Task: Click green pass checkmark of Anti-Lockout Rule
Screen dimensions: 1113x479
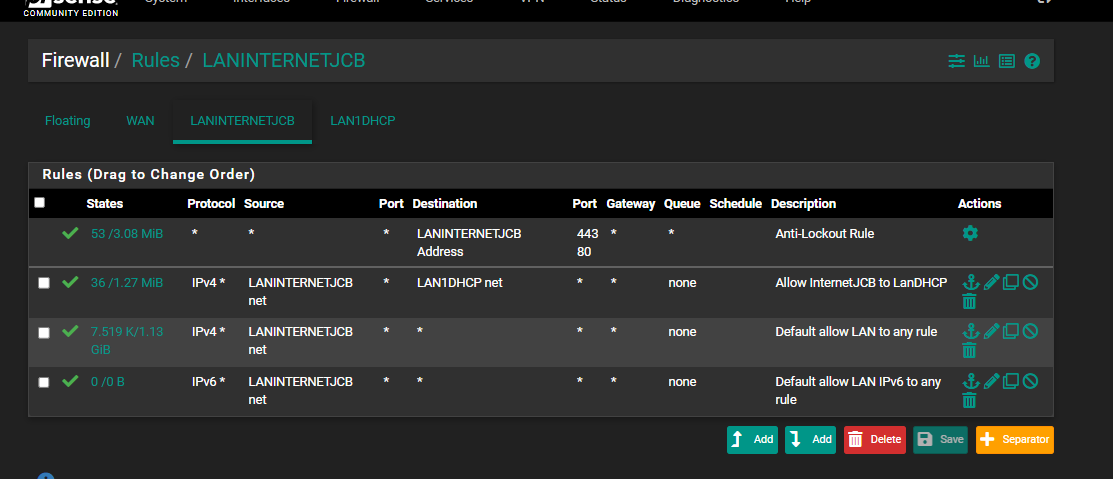Action: coord(70,233)
